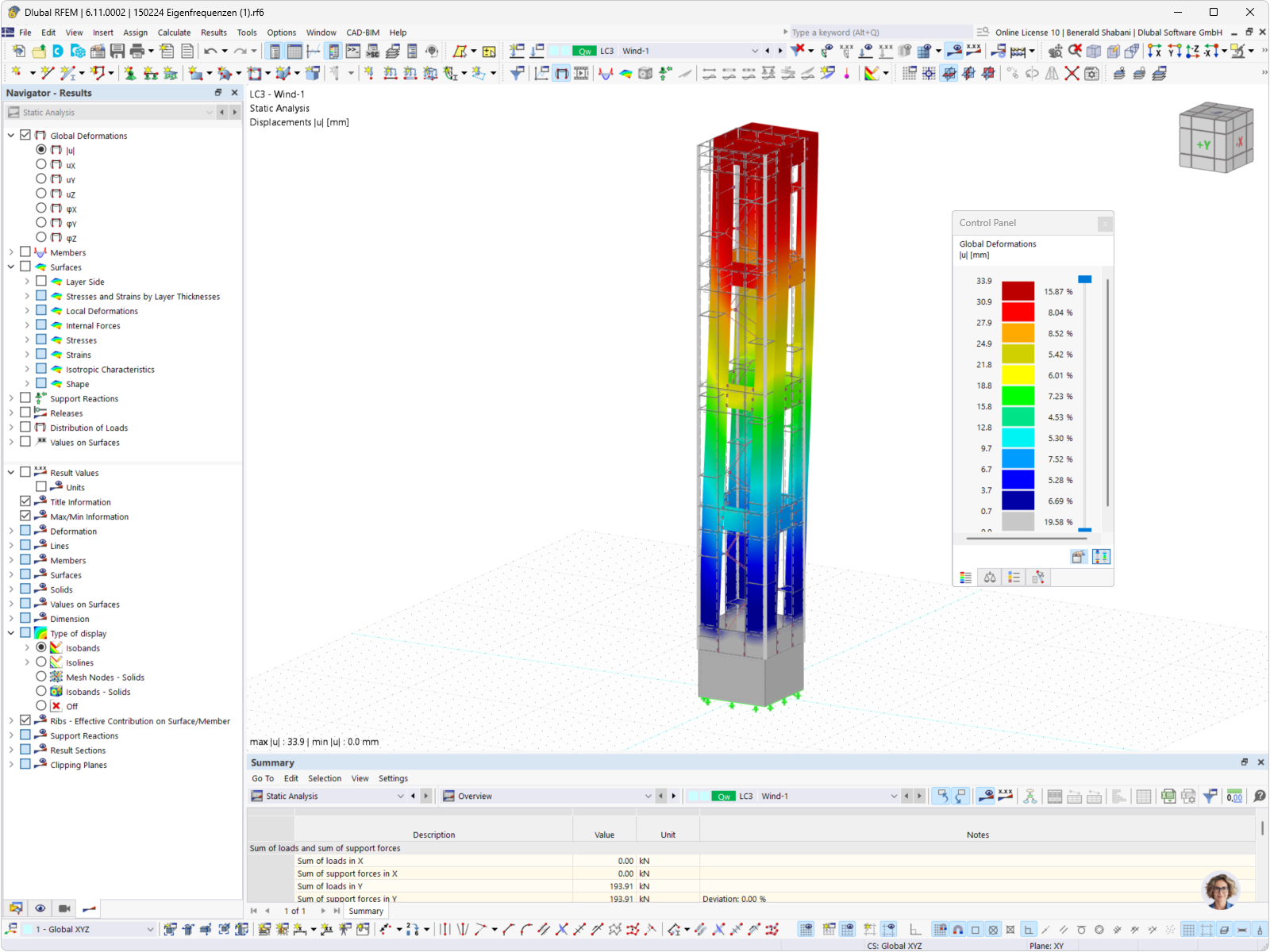This screenshot has width=1270, height=952.
Task: Click the yellow legend color swatch
Action: point(1018,374)
